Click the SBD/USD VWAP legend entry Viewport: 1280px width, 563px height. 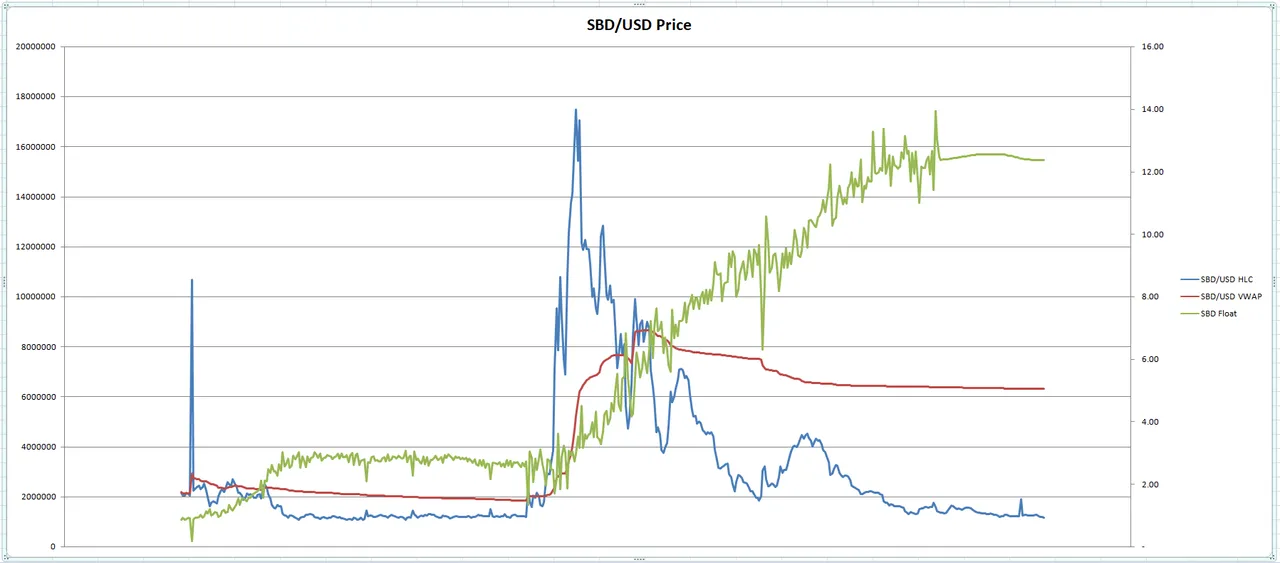[x=1221, y=297]
